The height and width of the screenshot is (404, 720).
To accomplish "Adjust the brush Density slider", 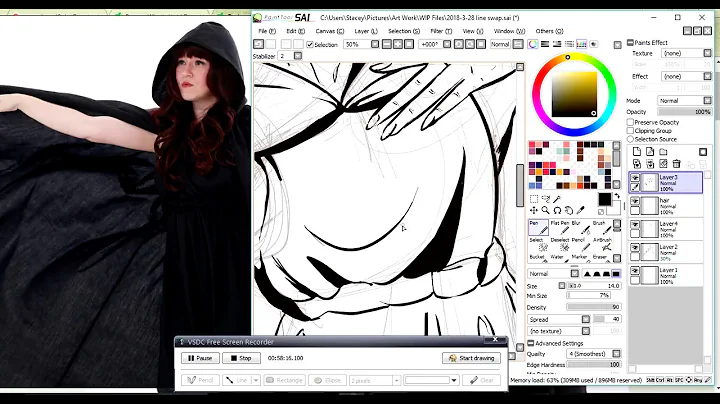I will (594, 307).
